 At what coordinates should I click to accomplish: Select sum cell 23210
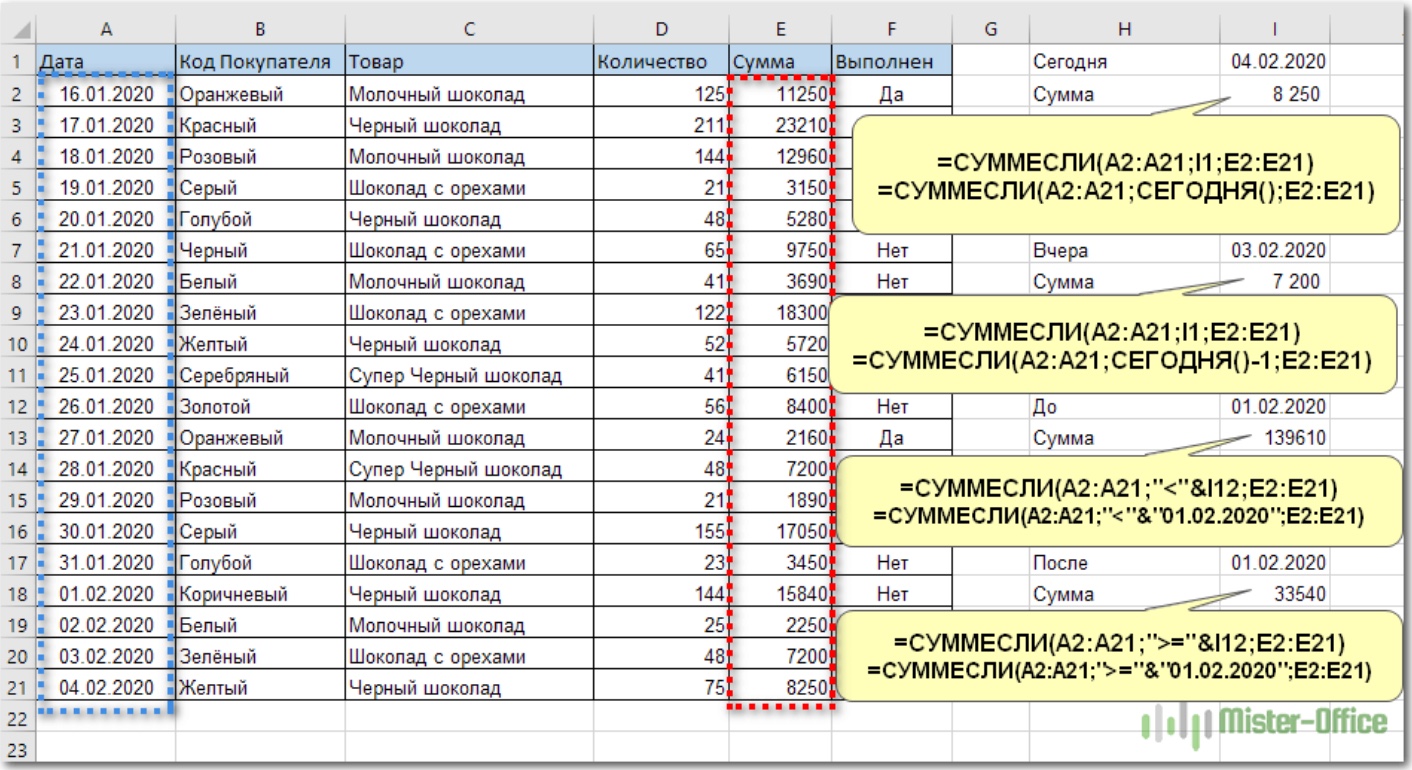780,125
